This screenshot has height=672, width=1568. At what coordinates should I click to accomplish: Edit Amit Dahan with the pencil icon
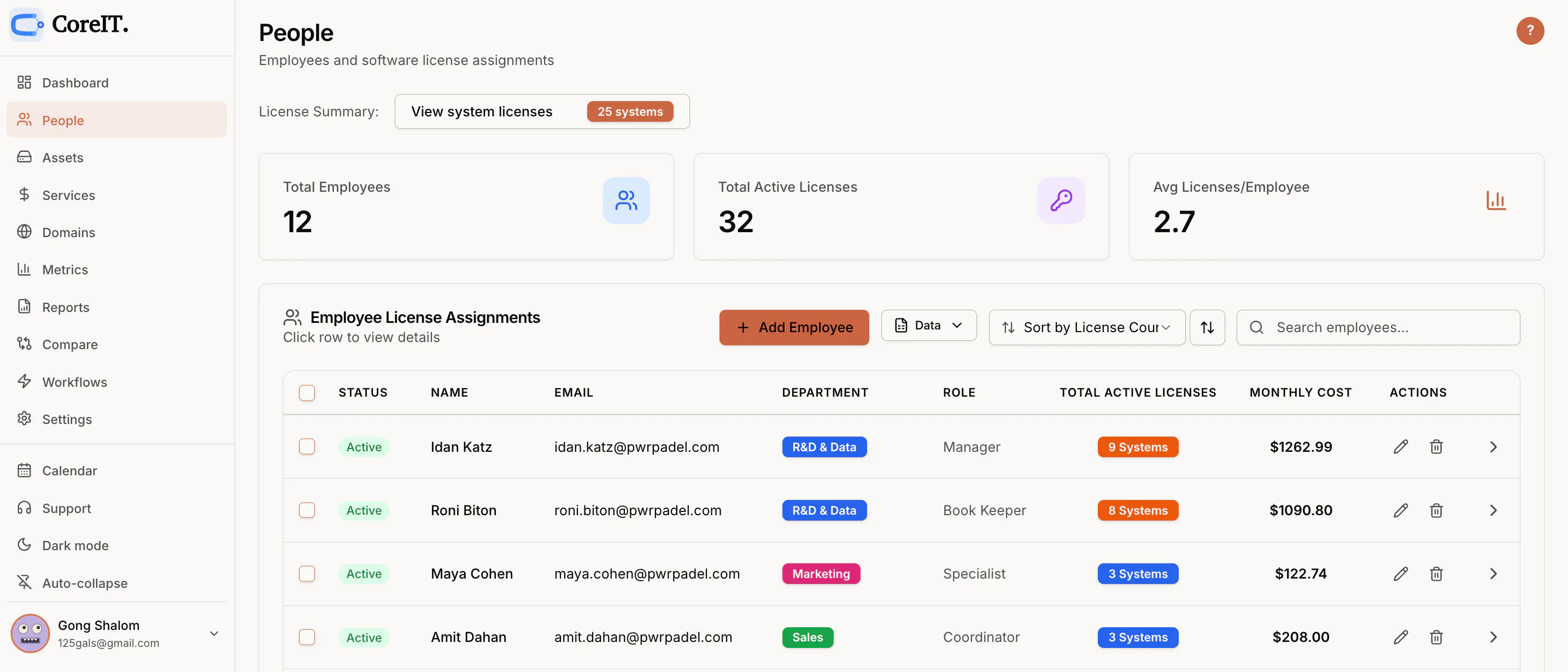coord(1400,636)
